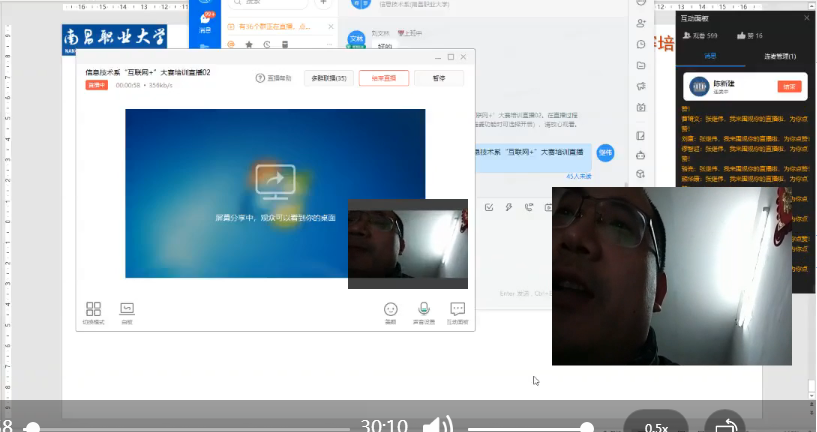817x432 pixels.
Task: Click the sender avatar beside blue message bubble
Action: point(605,153)
